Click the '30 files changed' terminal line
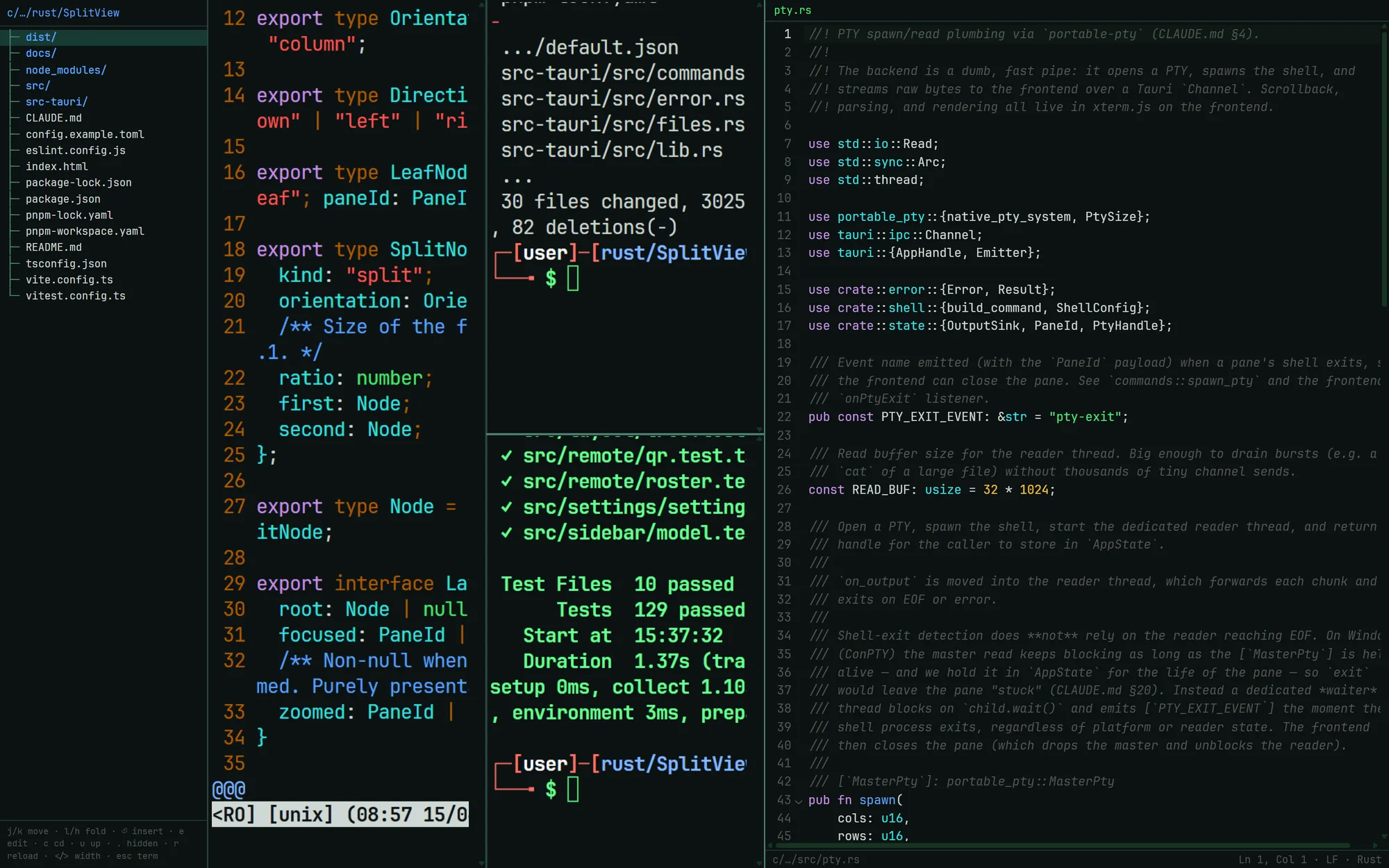1389x868 pixels. 622,201
